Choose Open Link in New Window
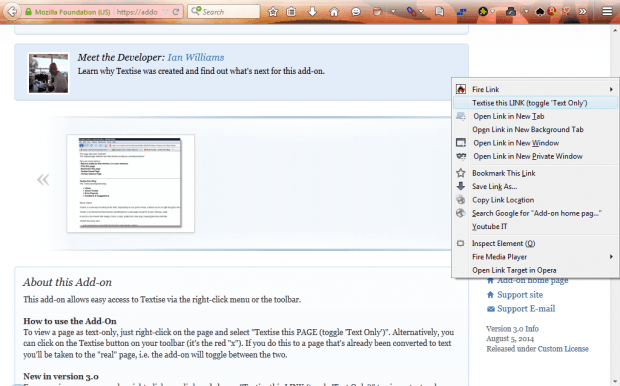The height and width of the screenshot is (386, 620). click(x=535, y=143)
